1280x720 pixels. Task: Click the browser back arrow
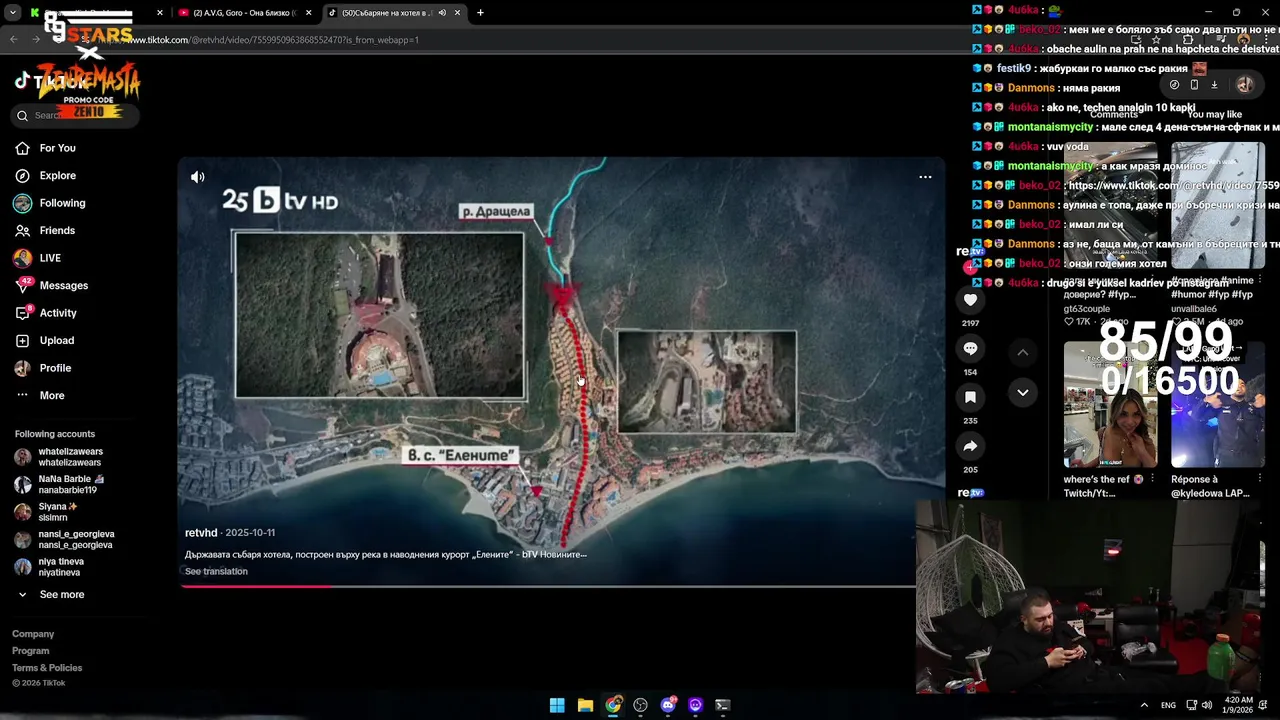[13, 40]
